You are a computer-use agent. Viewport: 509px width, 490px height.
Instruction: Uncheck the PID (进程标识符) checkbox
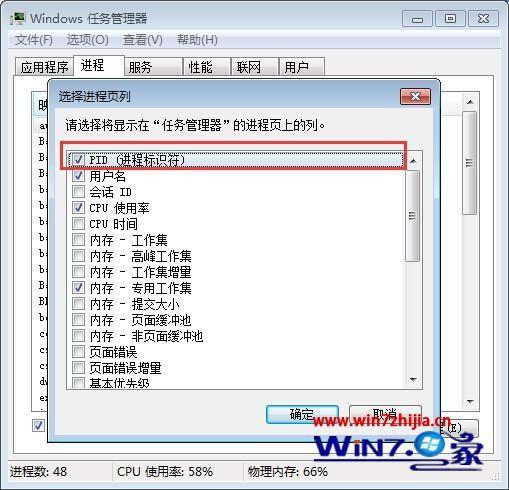78,159
